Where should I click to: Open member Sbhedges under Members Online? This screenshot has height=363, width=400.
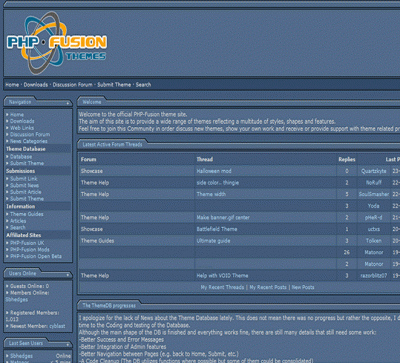pos(17,300)
